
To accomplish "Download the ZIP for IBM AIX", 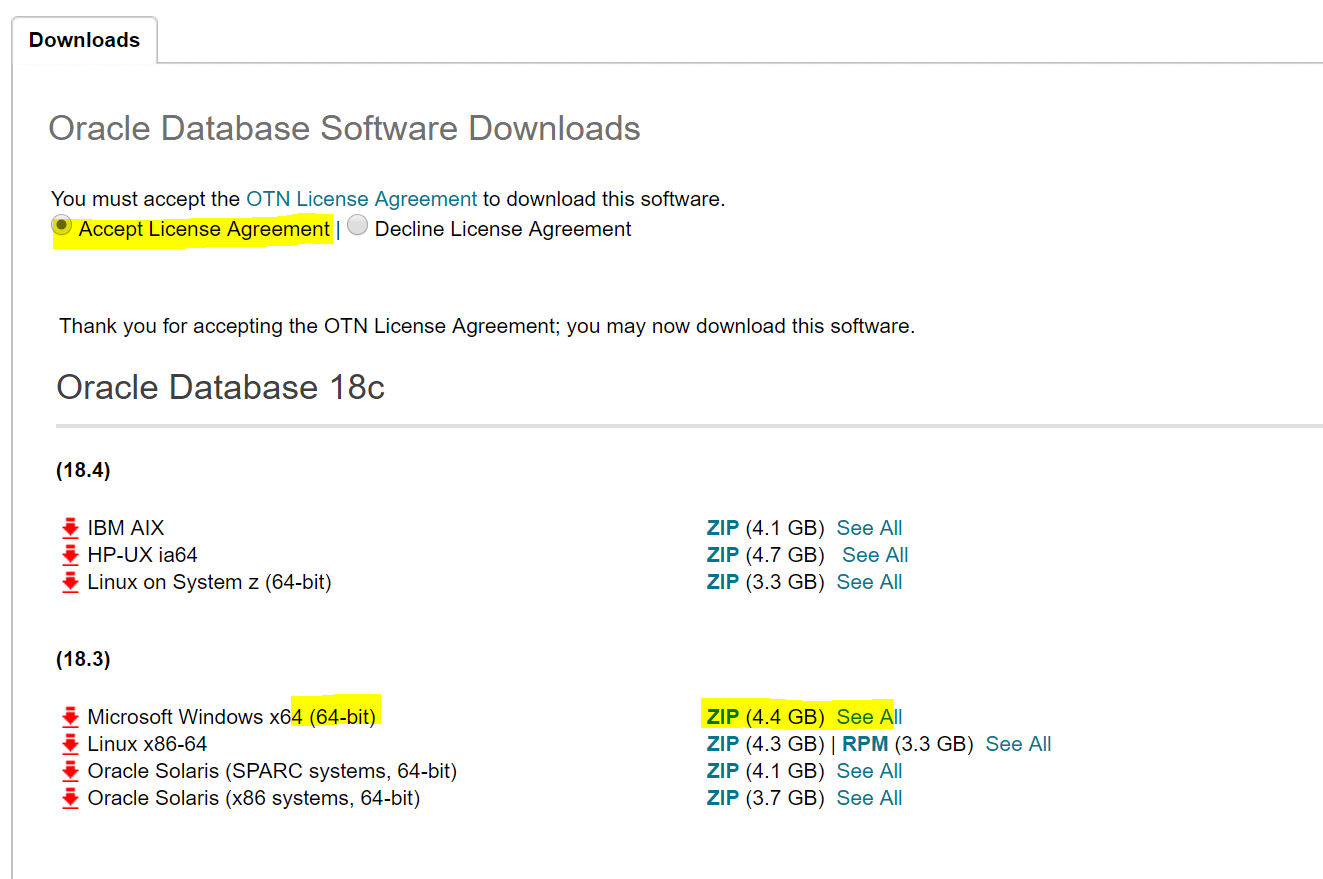I will pyautogui.click(x=721, y=527).
